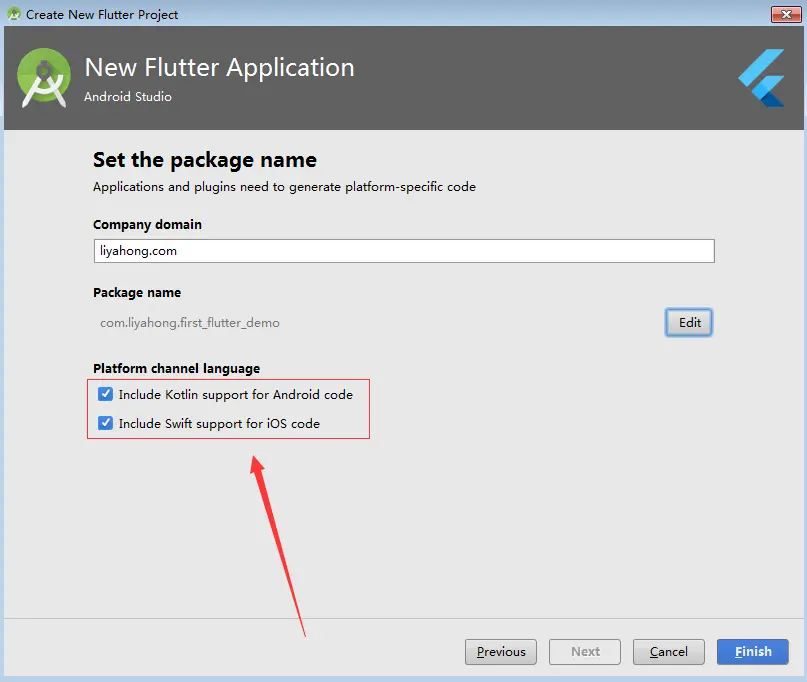Click the 'Create New Flutter Project' window title
This screenshot has width=807, height=682.
coord(102,14)
